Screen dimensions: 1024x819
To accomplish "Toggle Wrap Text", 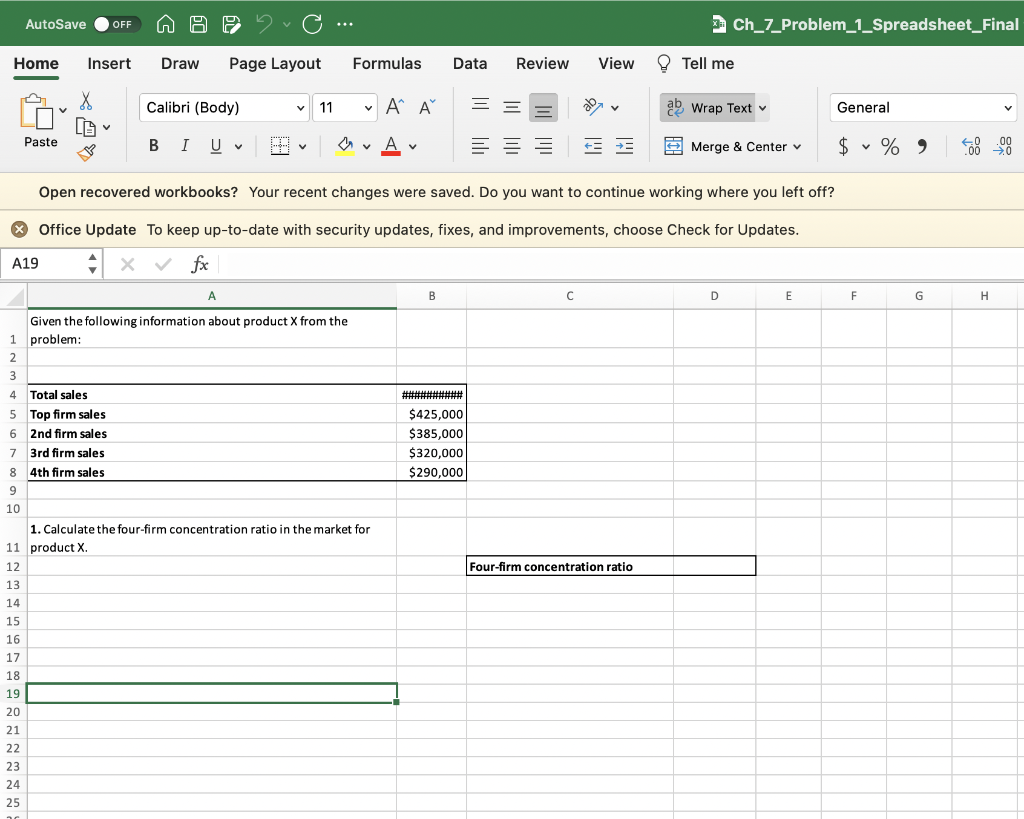I will (708, 108).
